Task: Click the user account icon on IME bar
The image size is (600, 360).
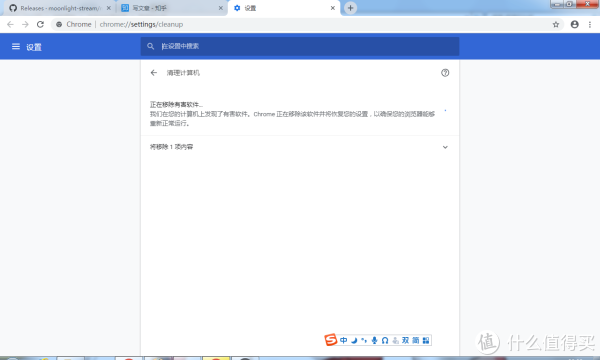Action: point(395,340)
